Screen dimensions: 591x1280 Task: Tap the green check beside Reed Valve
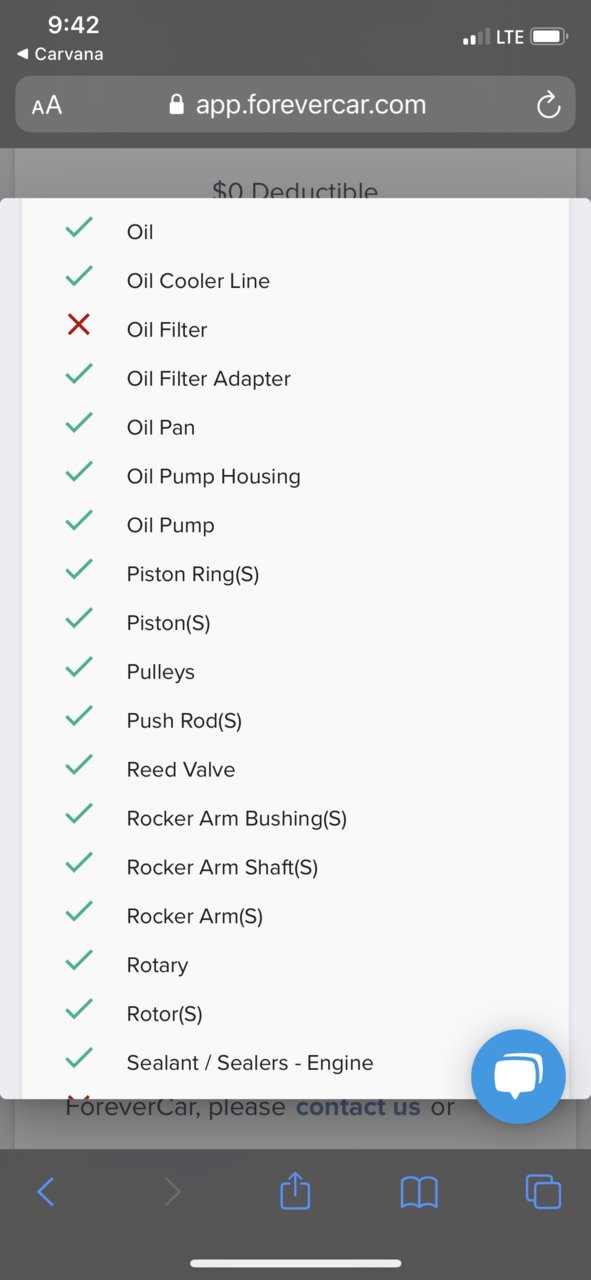point(78,765)
